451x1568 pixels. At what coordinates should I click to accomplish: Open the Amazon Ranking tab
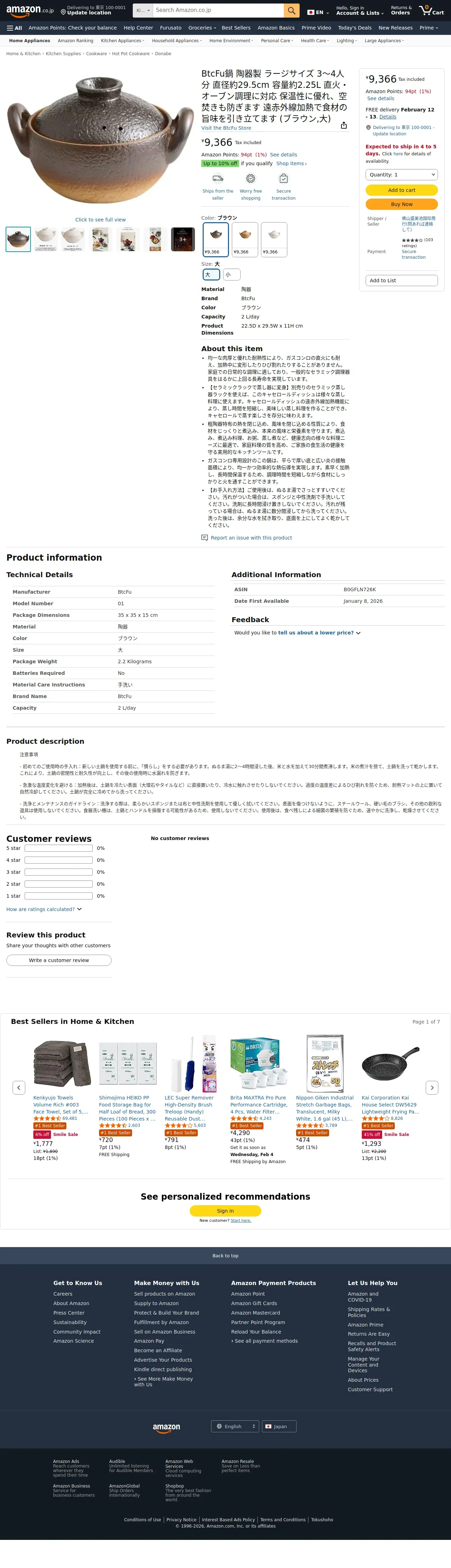coord(76,41)
